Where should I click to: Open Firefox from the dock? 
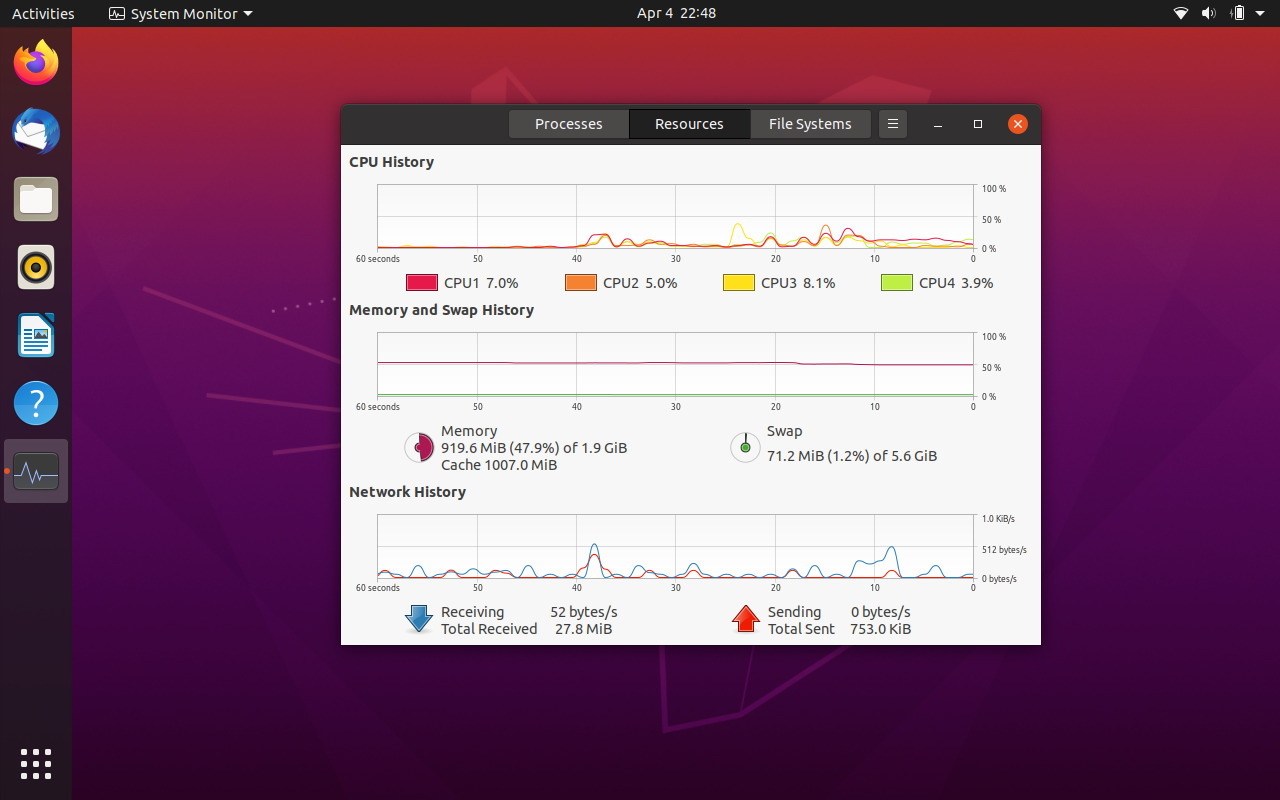[36, 62]
